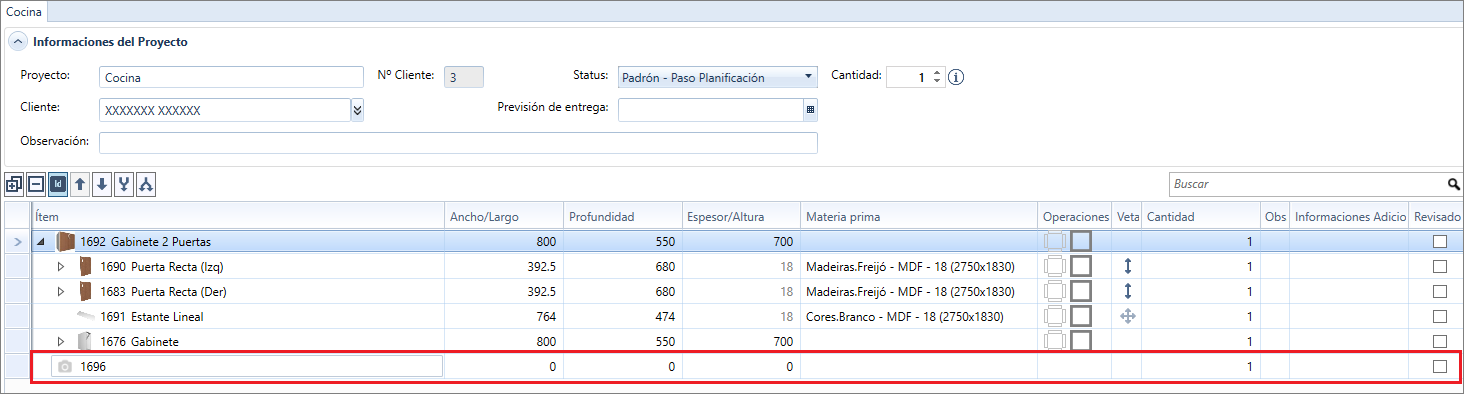1464x394 pixels.
Task: Click the door icon of Puerta Recta (Izq)
Action: click(x=85, y=266)
